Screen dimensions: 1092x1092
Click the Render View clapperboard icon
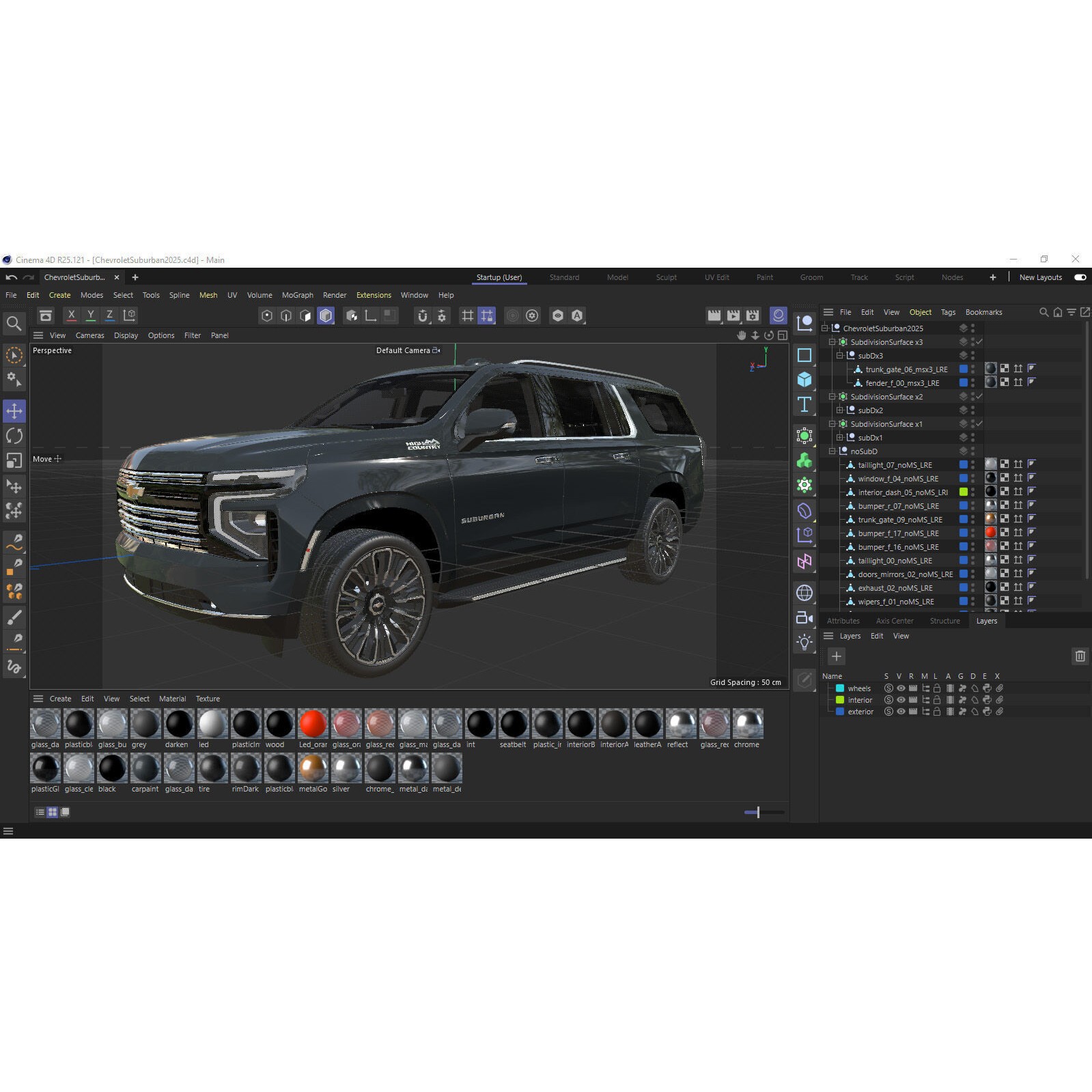714,316
